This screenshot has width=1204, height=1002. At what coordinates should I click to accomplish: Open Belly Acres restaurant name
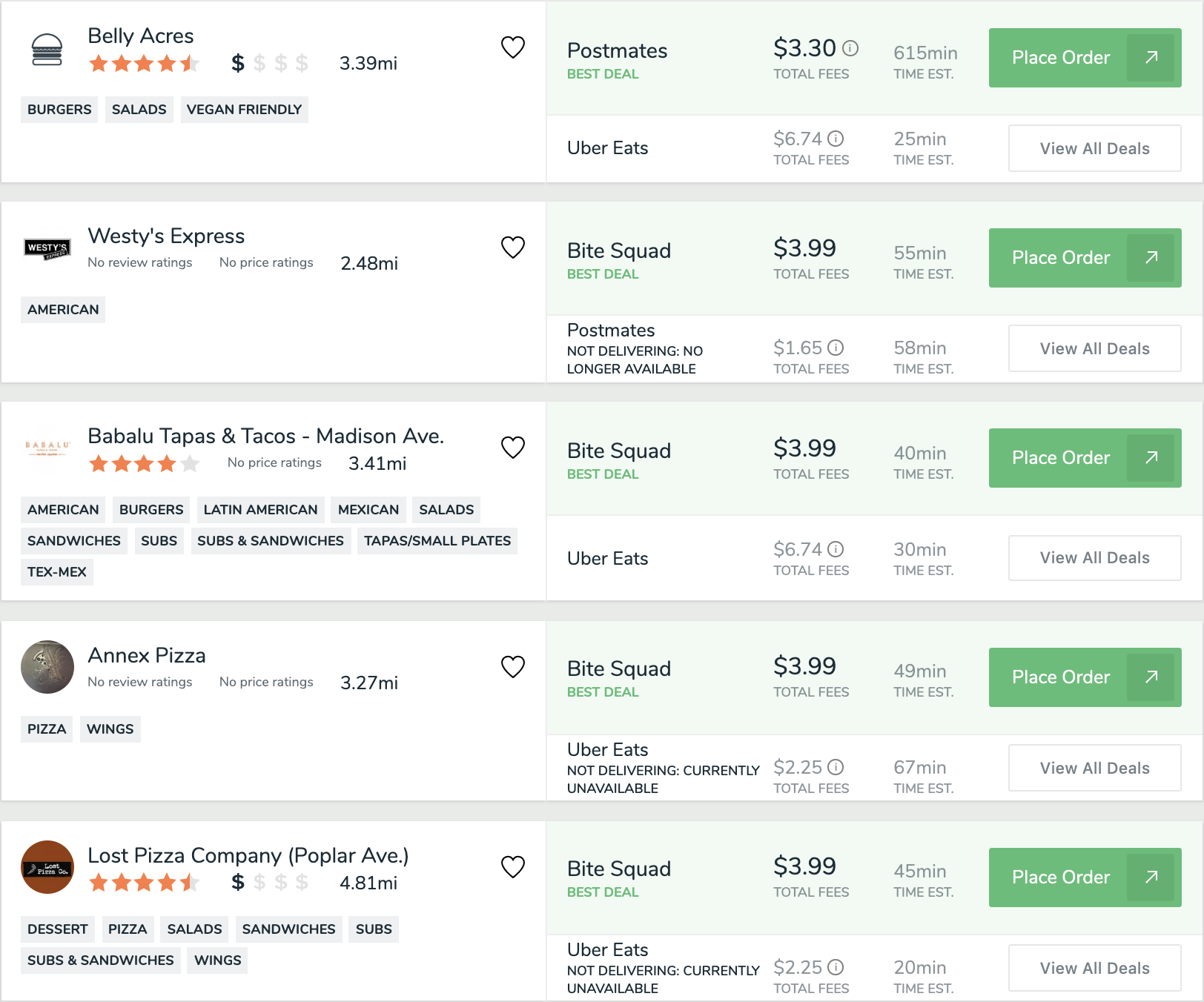point(141,36)
